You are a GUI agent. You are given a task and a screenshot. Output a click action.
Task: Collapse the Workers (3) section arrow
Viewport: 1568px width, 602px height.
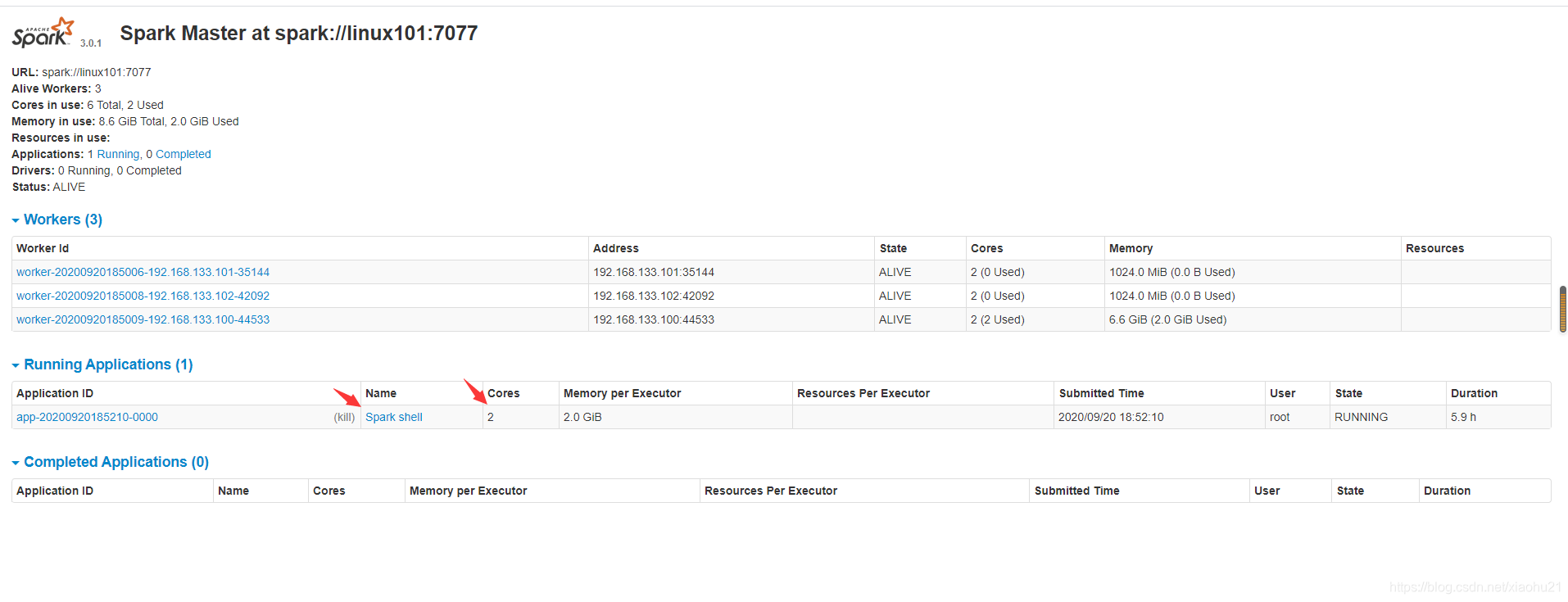point(16,220)
